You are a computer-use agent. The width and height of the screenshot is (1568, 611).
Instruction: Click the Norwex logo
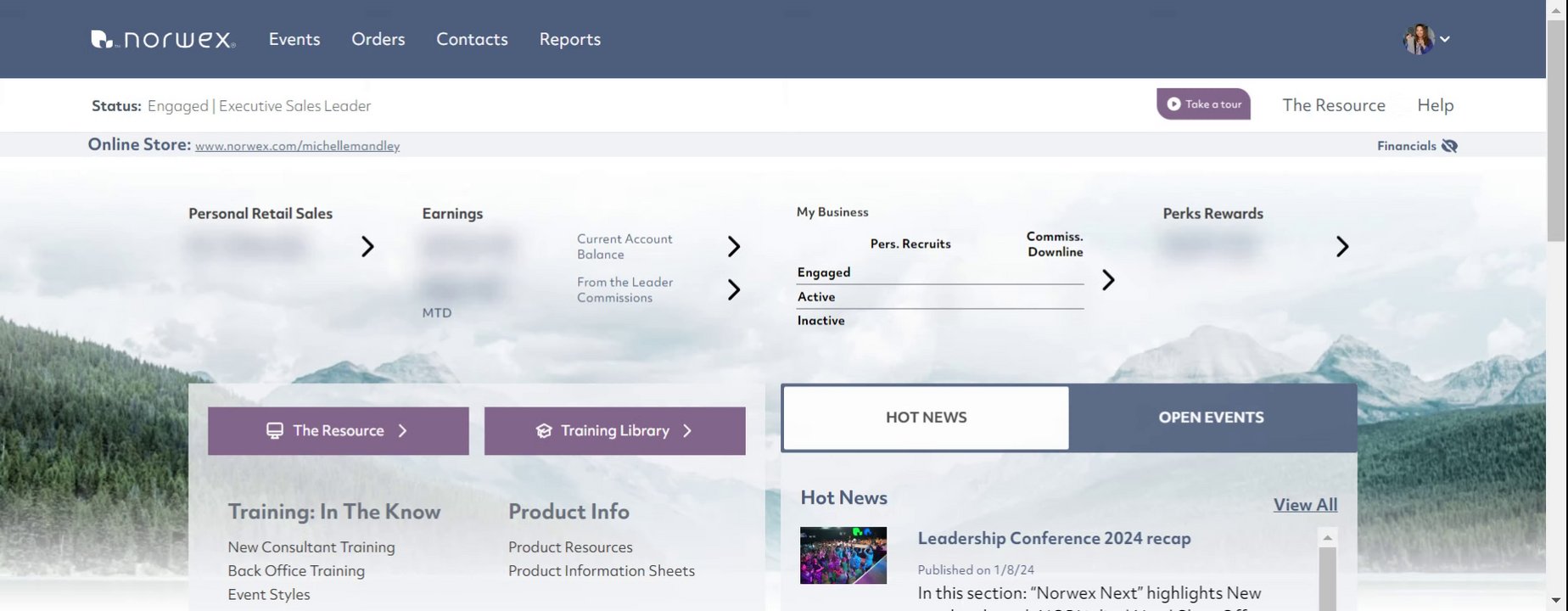click(x=163, y=39)
